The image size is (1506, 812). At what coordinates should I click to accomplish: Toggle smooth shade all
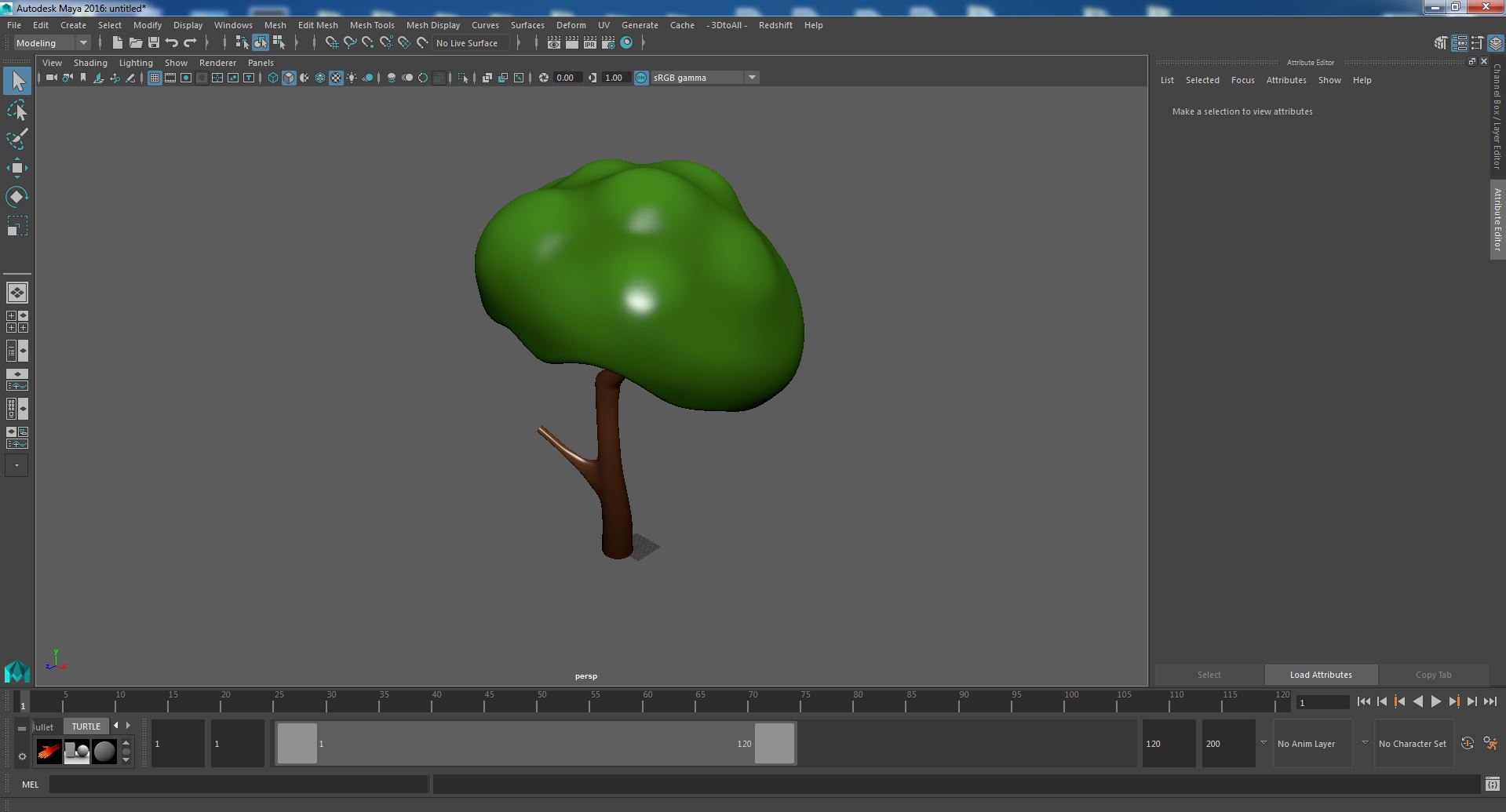(289, 78)
